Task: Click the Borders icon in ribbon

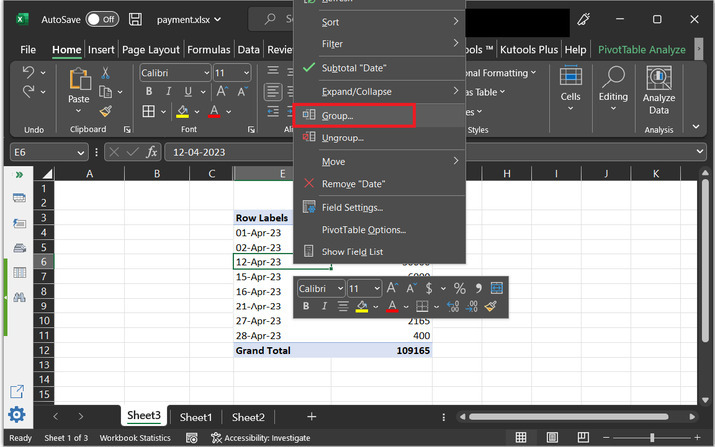Action: point(149,111)
